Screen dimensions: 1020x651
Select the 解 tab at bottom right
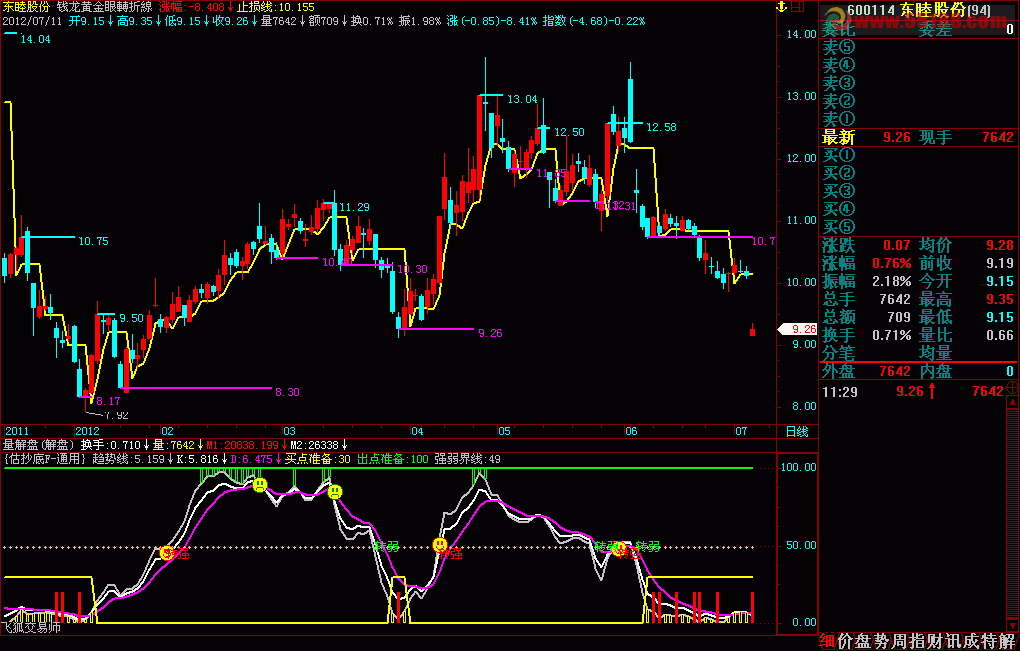pyautogui.click(x=1010, y=641)
